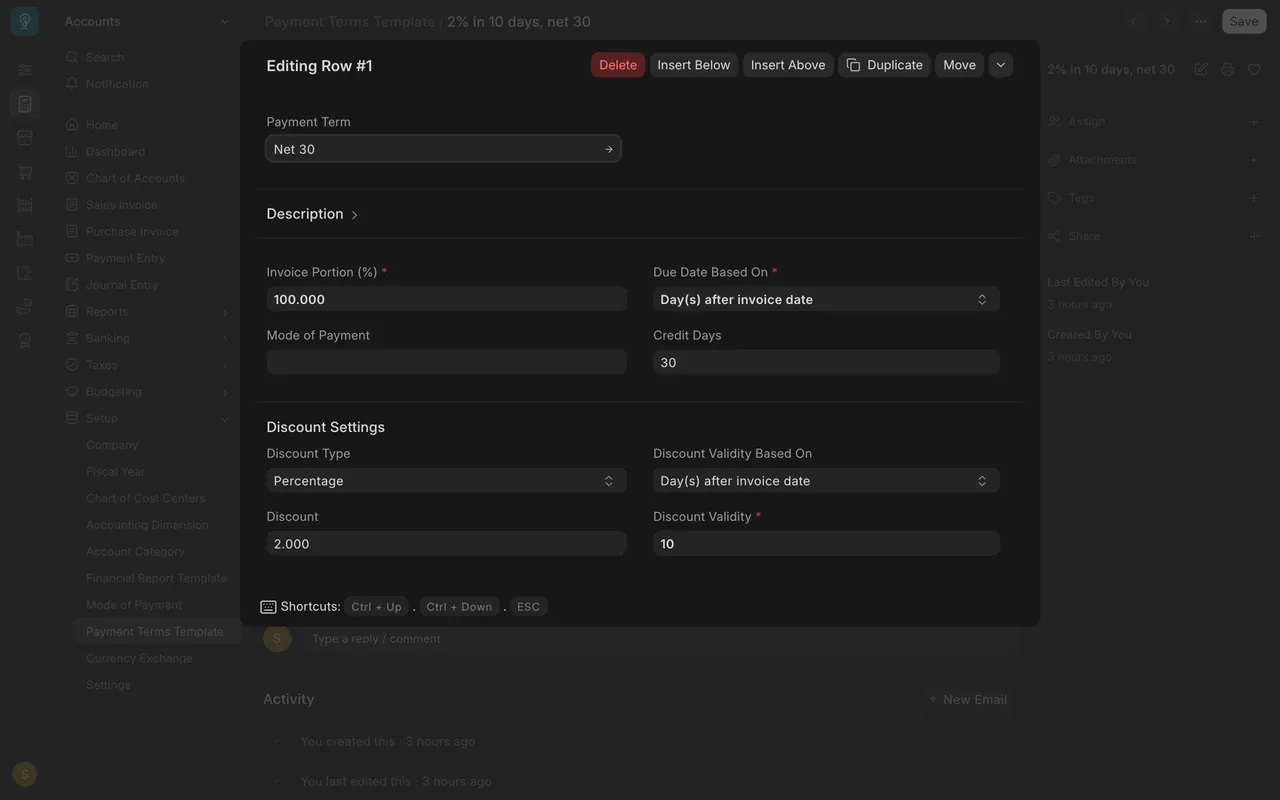Edit the Discount Validity field

[x=826, y=544]
